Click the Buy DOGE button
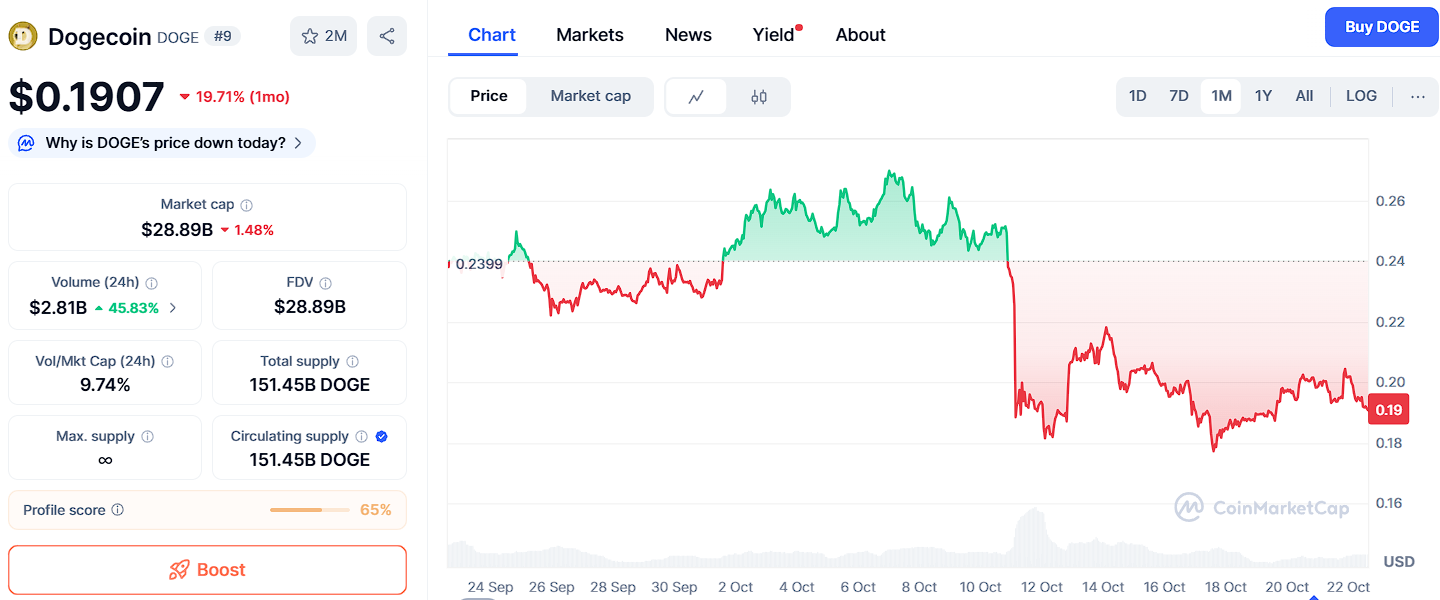This screenshot has width=1440, height=600. click(1382, 27)
